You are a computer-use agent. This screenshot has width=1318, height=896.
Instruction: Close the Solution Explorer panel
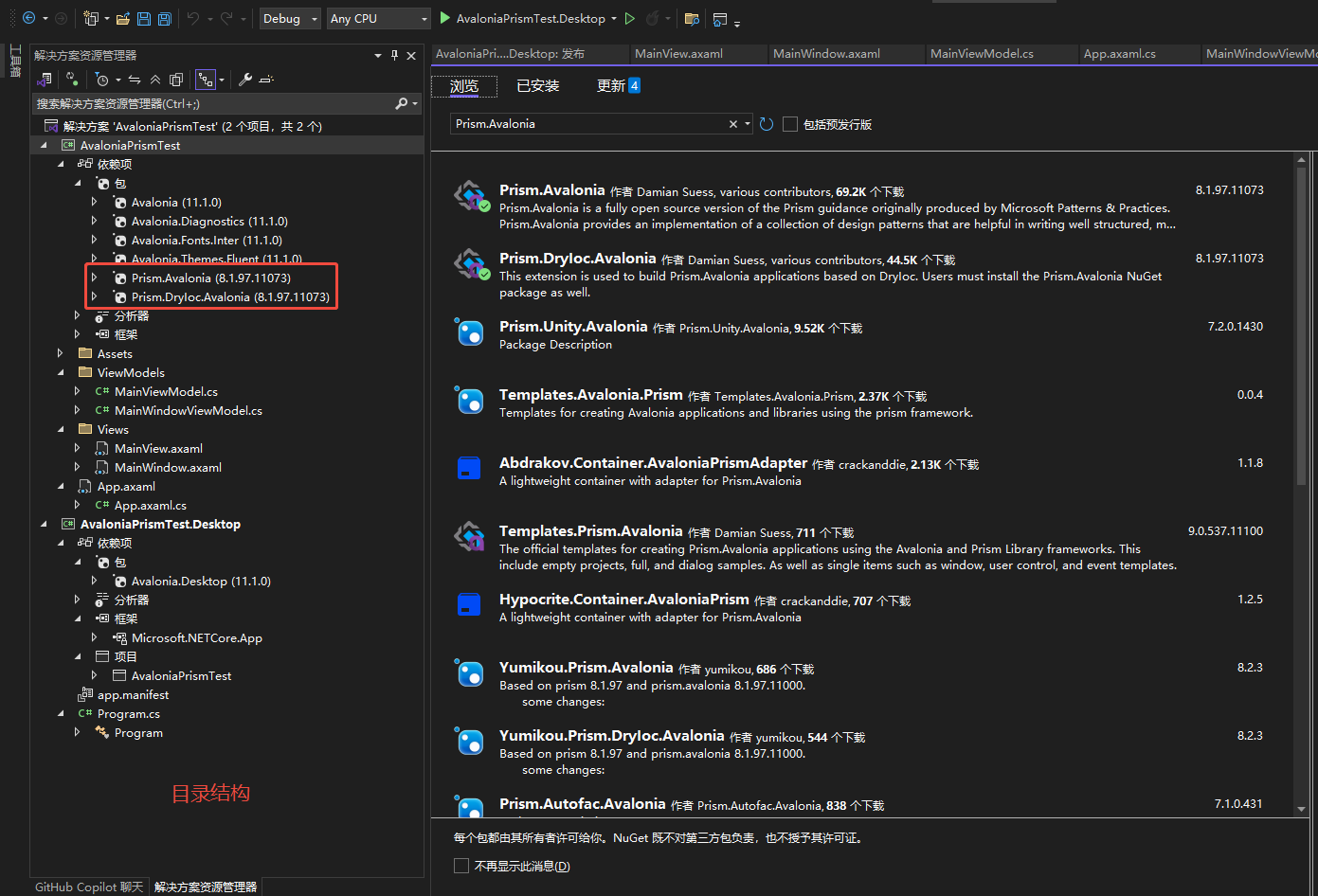pos(411,55)
